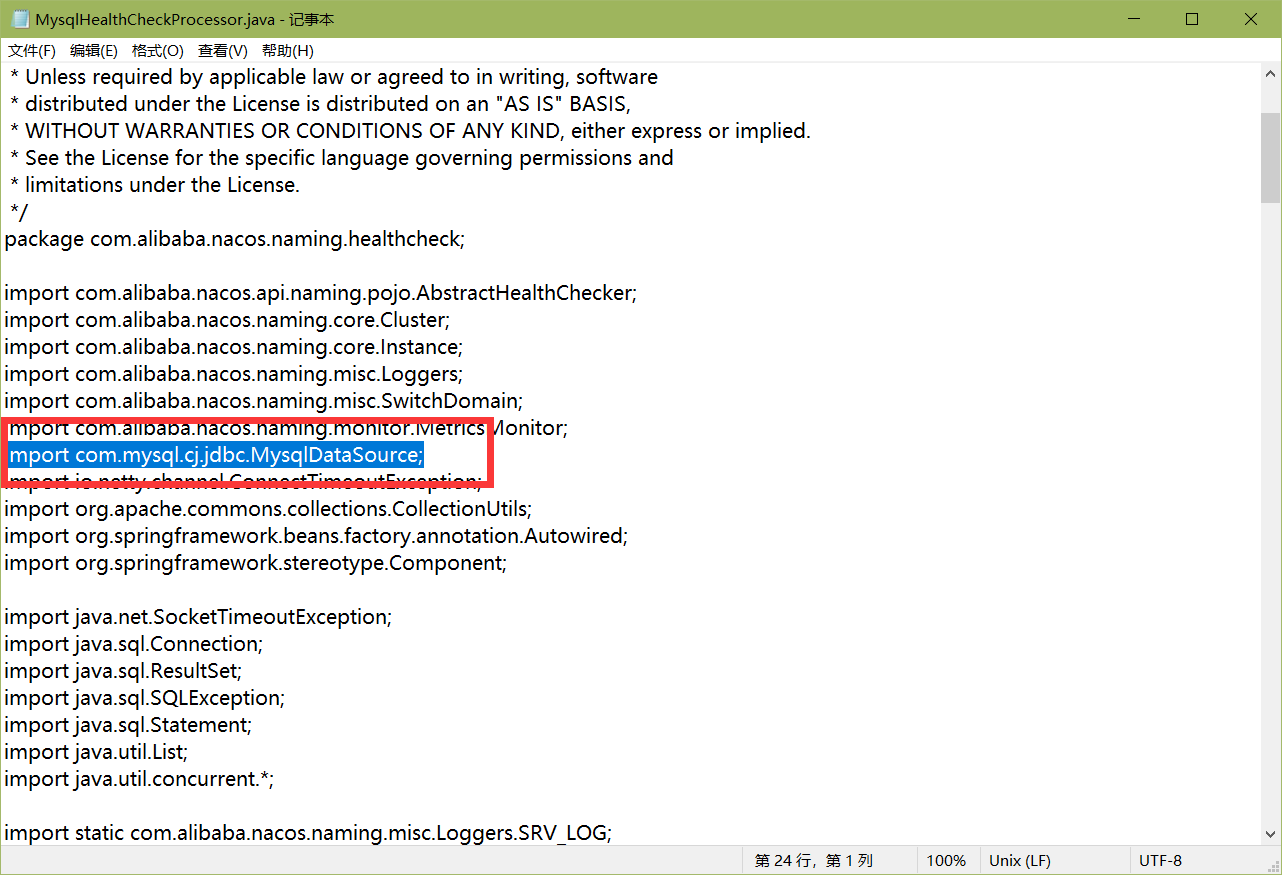Click the Unix (LF) status bar entry

1020,860
